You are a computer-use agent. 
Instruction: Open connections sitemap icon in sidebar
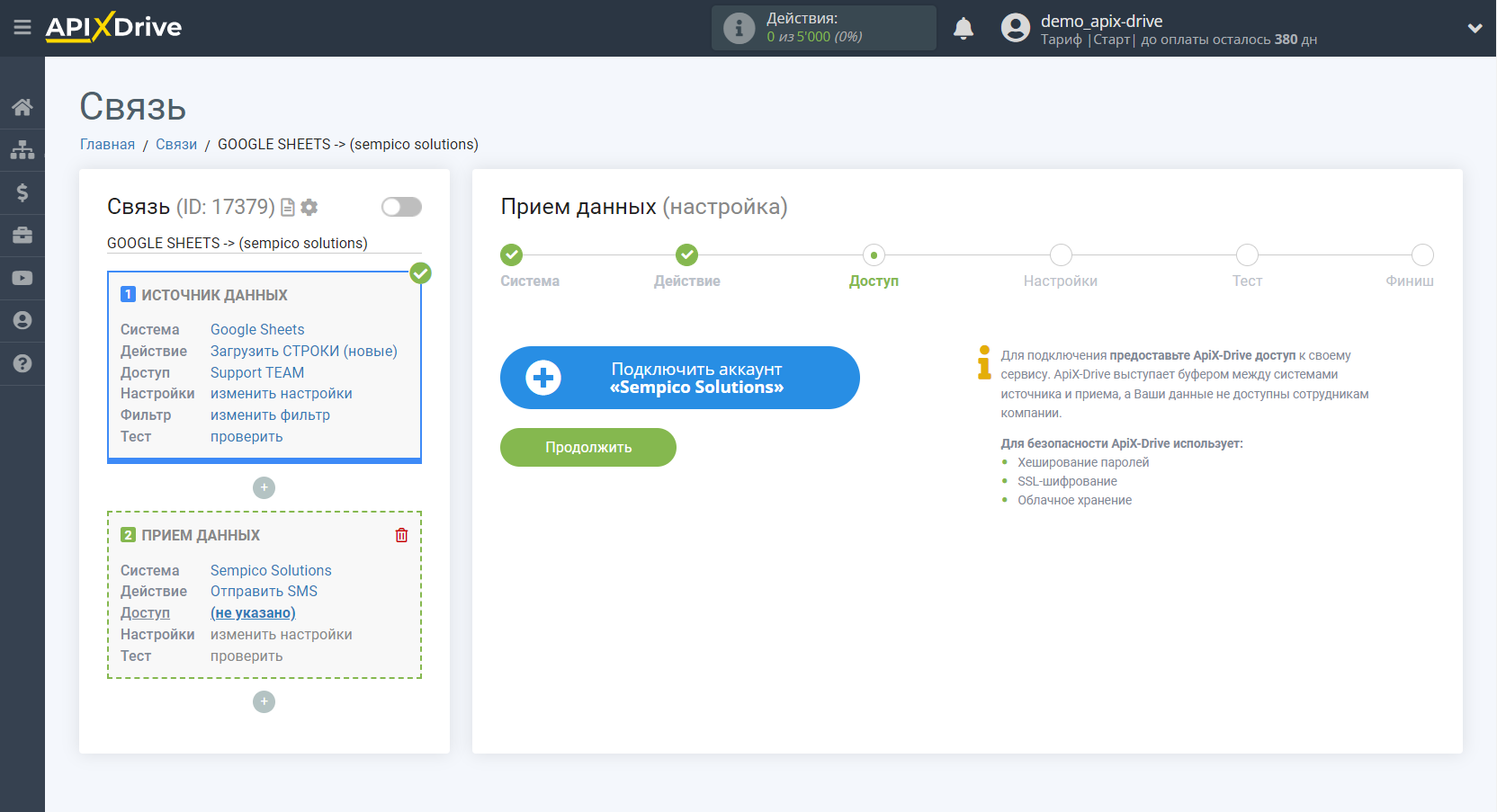tap(22, 149)
